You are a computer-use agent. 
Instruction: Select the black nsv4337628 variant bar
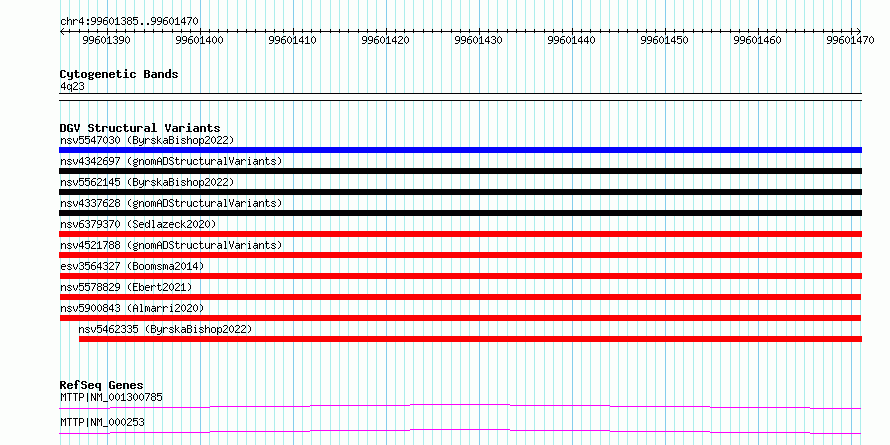[x=460, y=213]
